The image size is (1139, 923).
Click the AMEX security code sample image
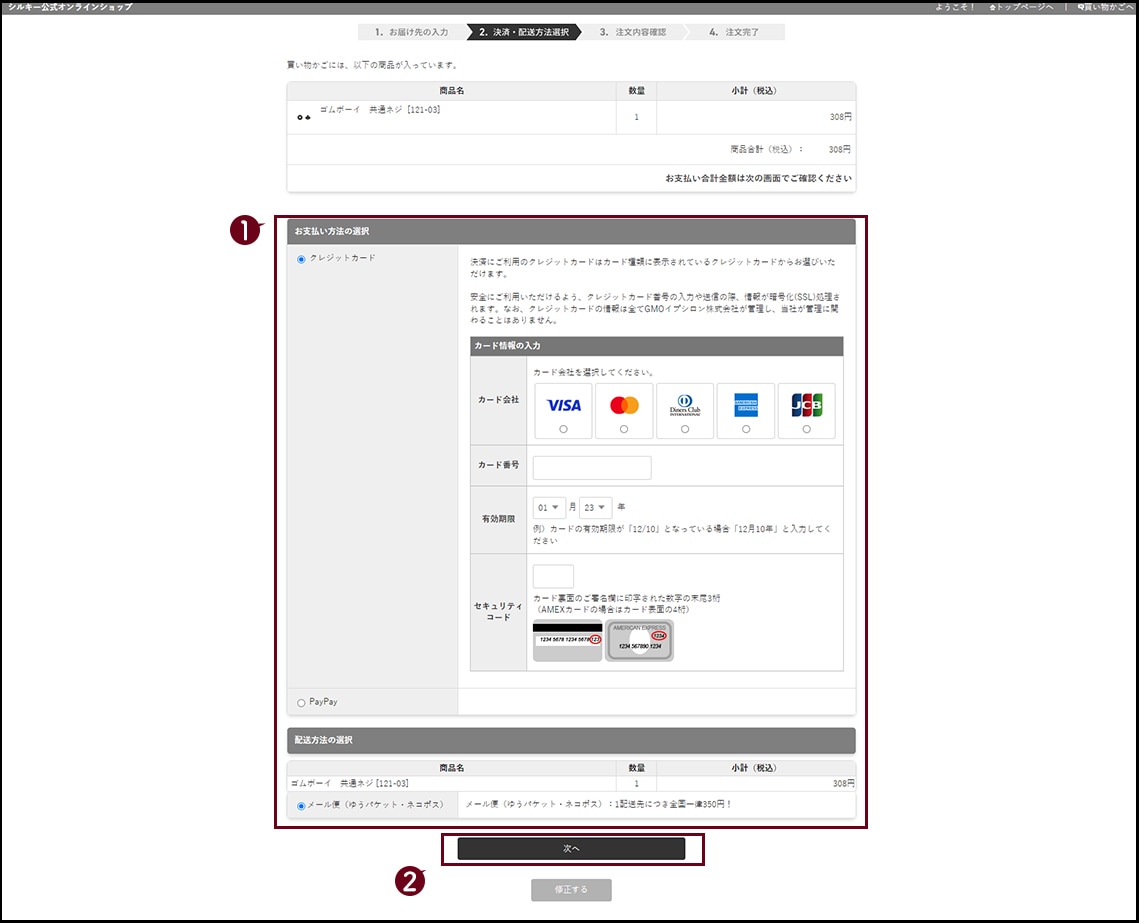[x=640, y=640]
